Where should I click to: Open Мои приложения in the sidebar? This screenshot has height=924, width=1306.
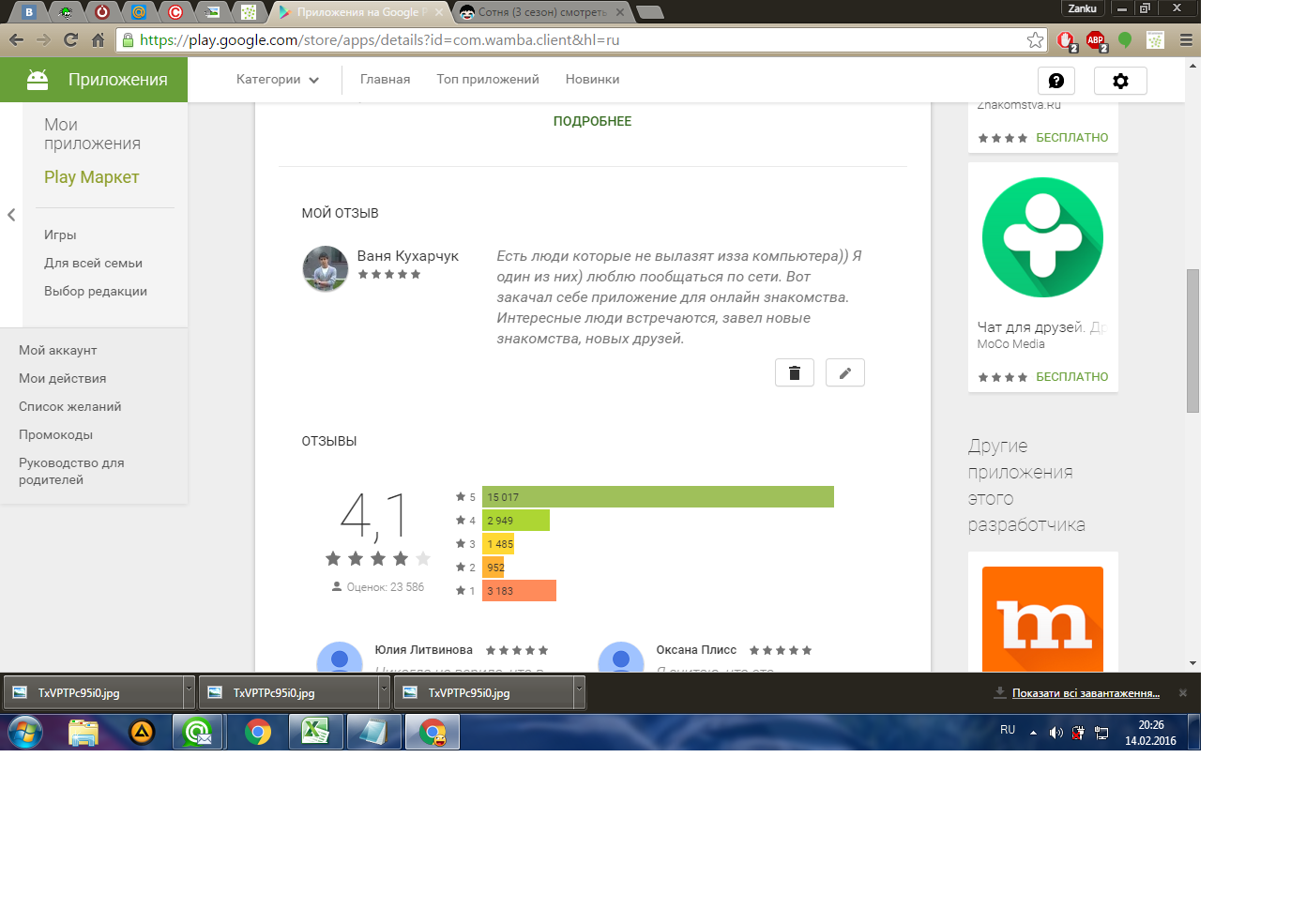point(92,134)
